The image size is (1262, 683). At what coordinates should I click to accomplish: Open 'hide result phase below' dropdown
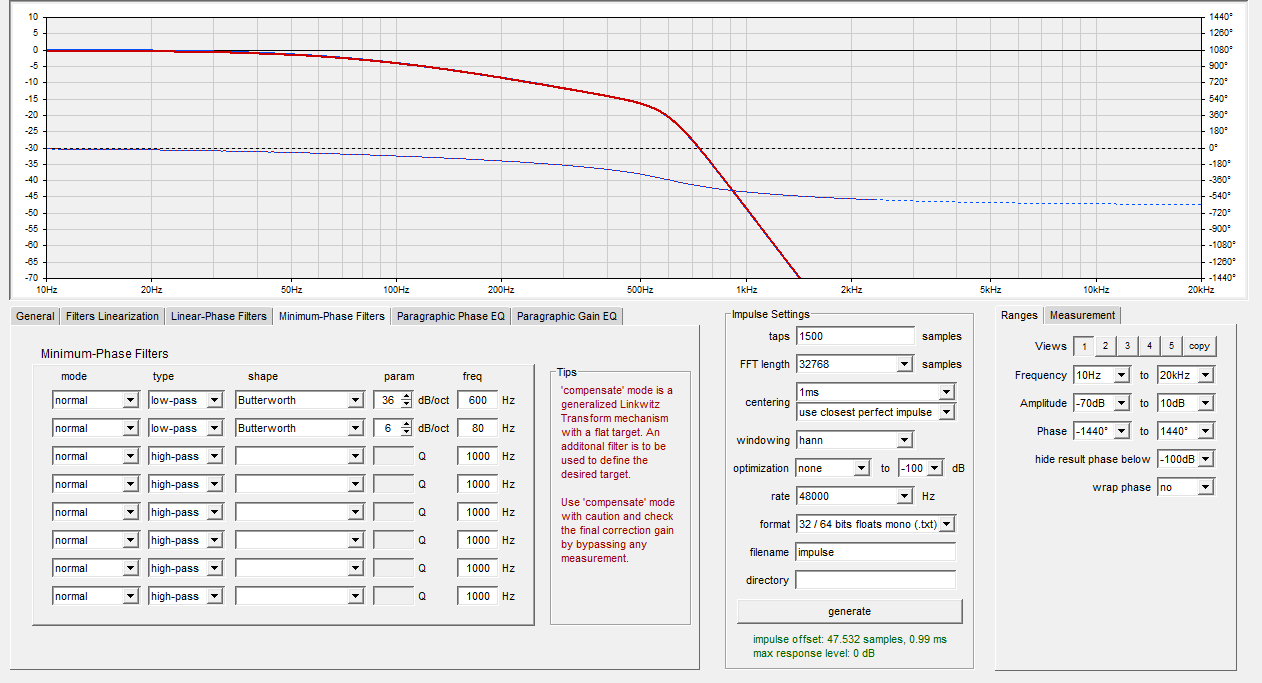[x=1186, y=459]
